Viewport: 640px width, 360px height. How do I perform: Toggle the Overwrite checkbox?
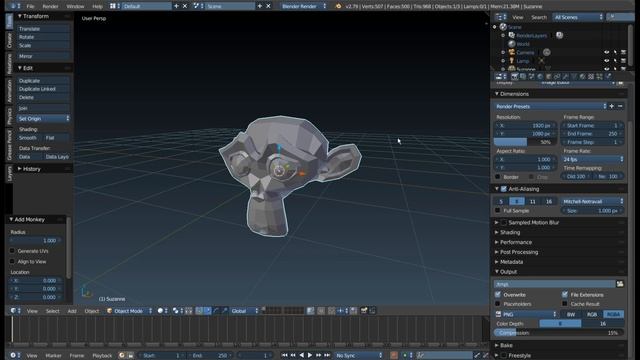[x=498, y=295]
